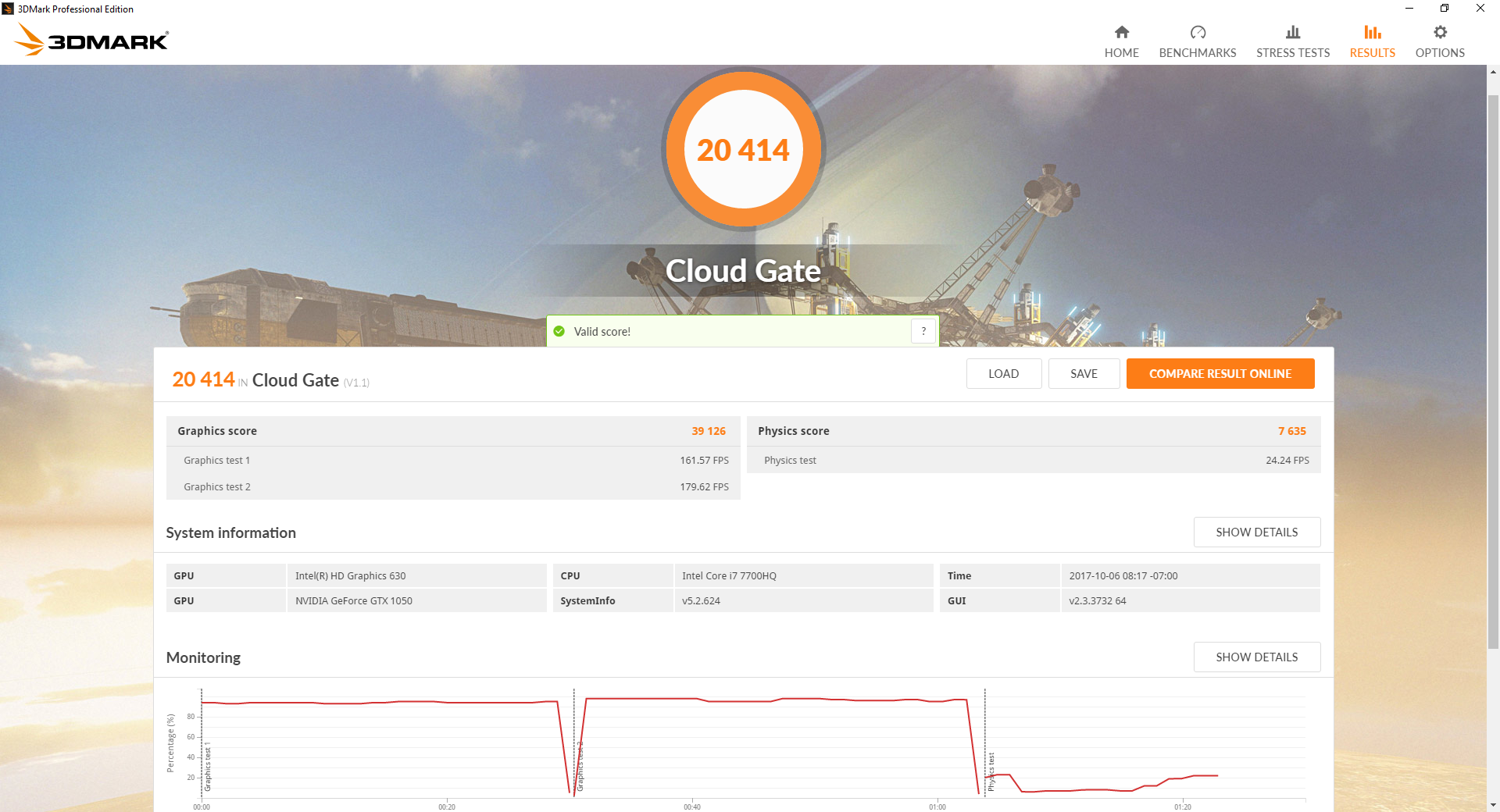The width and height of the screenshot is (1500, 812).
Task: Click the 179.62 FPS value
Action: point(704,487)
